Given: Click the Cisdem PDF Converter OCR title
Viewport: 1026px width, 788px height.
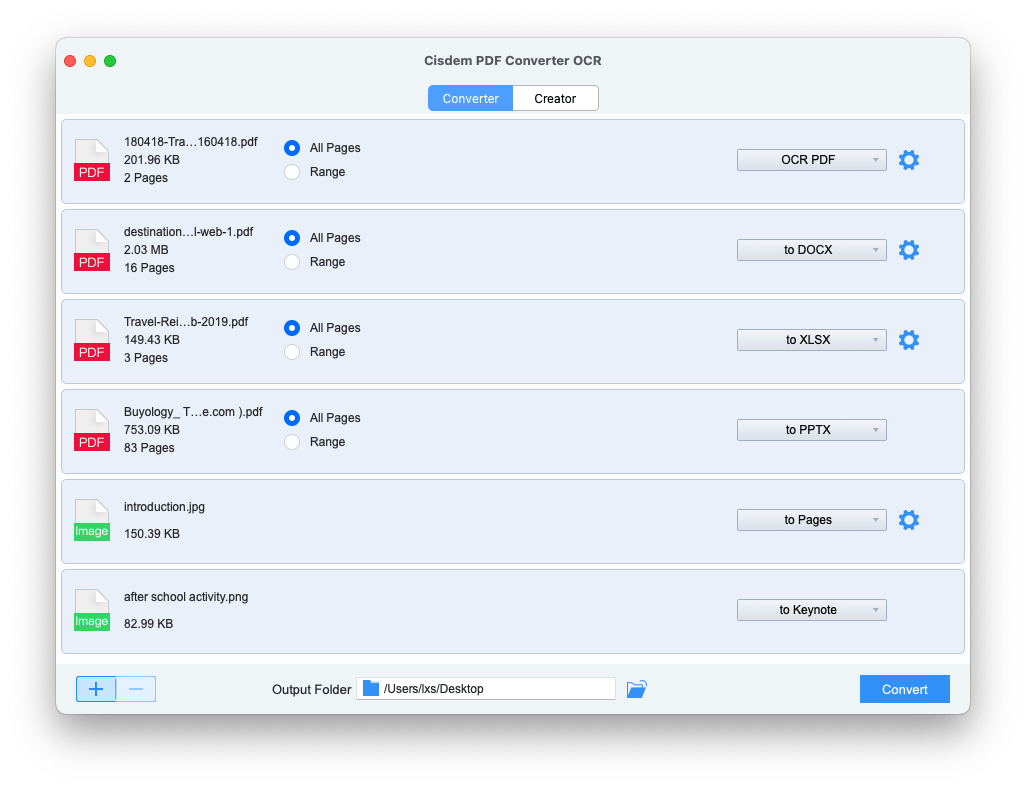Looking at the screenshot, I should [x=512, y=60].
